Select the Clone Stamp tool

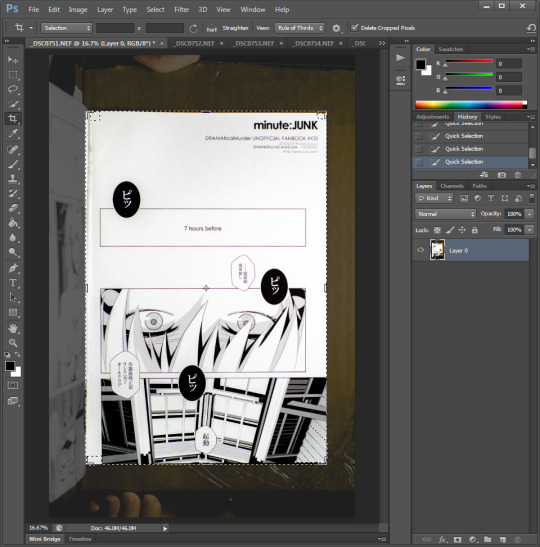[x=13, y=179]
